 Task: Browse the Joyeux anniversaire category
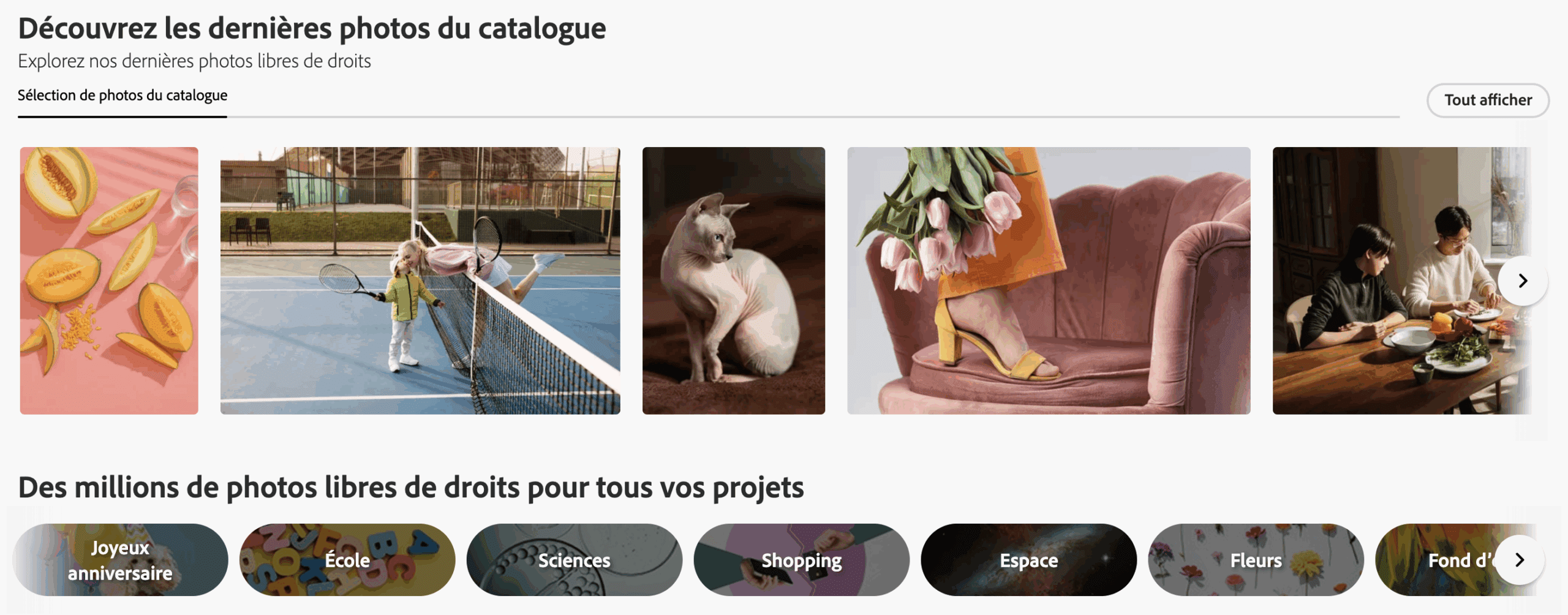coord(120,560)
